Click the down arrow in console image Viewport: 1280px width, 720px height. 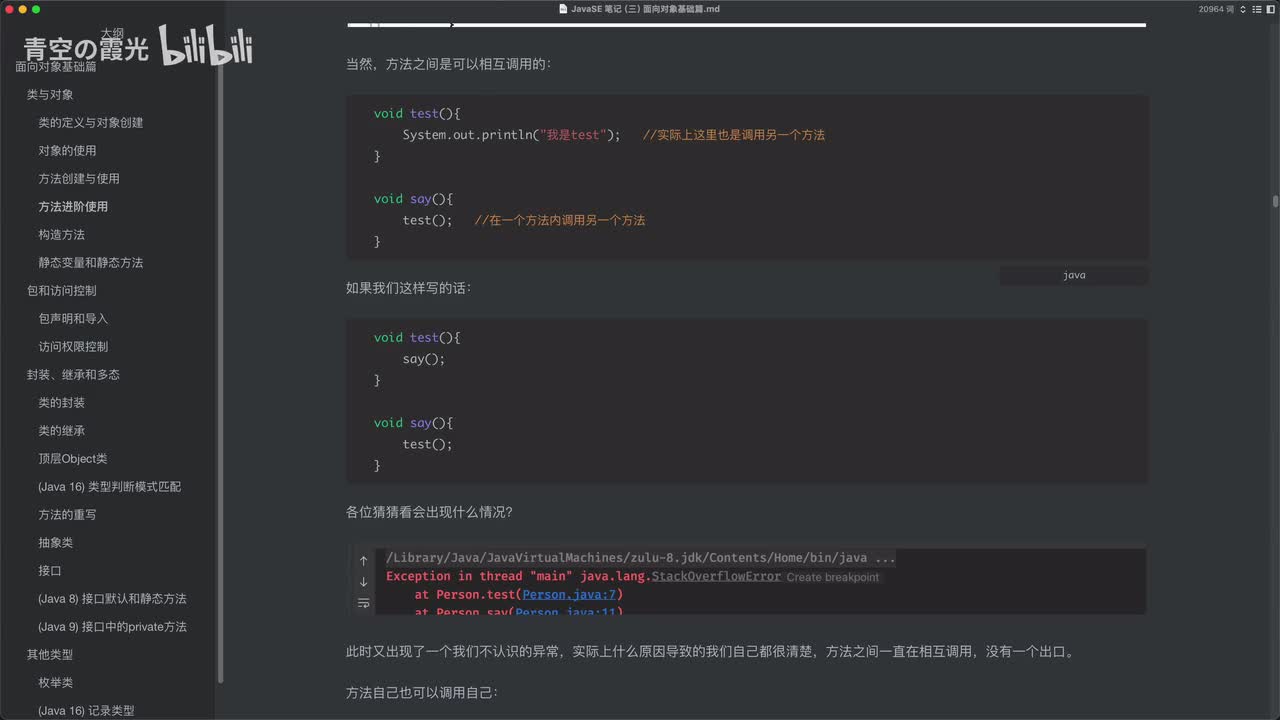(x=363, y=582)
